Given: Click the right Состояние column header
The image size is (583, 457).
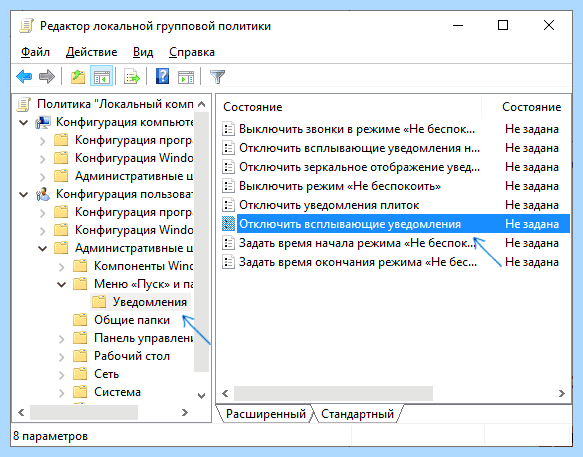Looking at the screenshot, I should pyautogui.click(x=531, y=107).
